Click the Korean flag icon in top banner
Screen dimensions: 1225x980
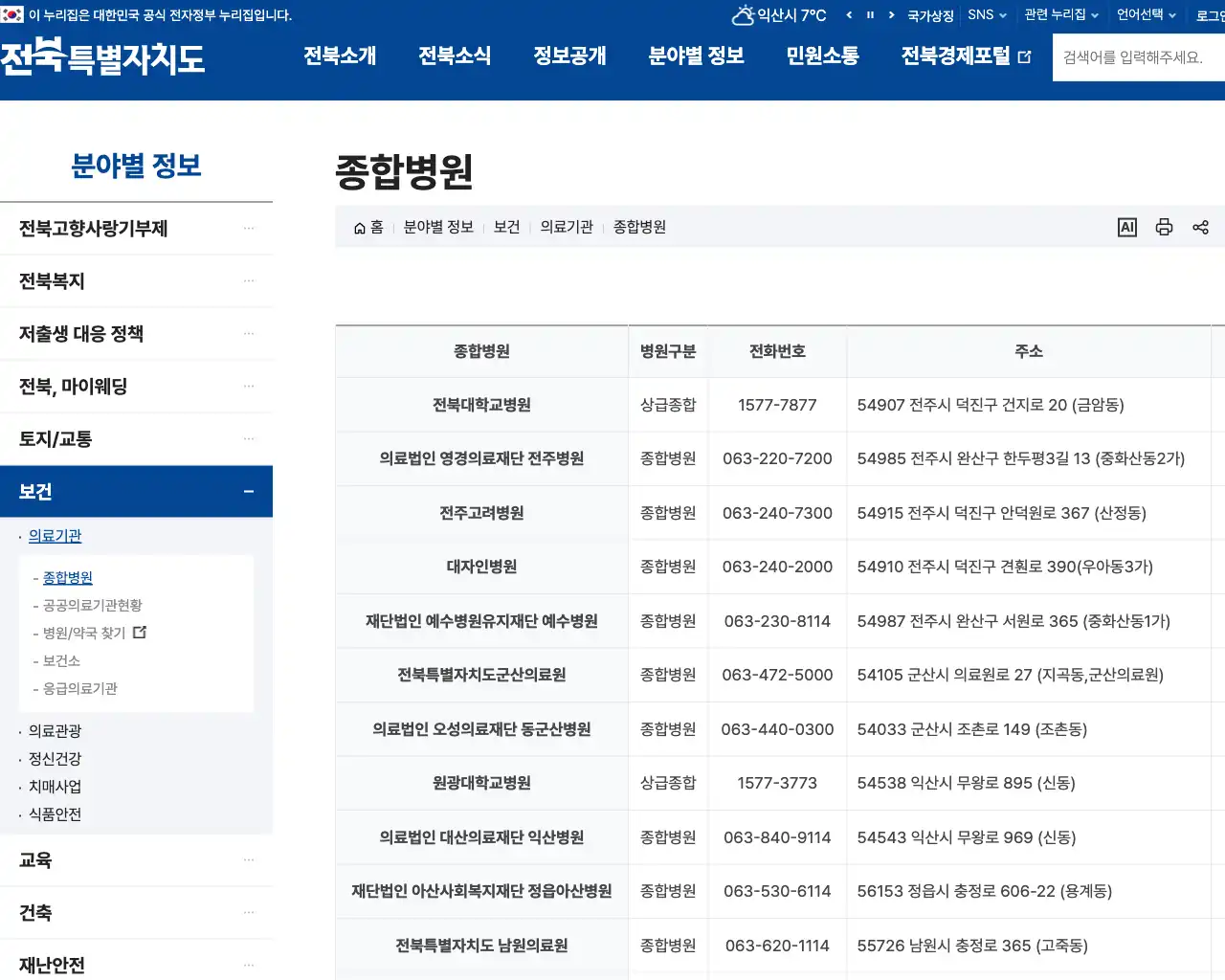click(11, 14)
